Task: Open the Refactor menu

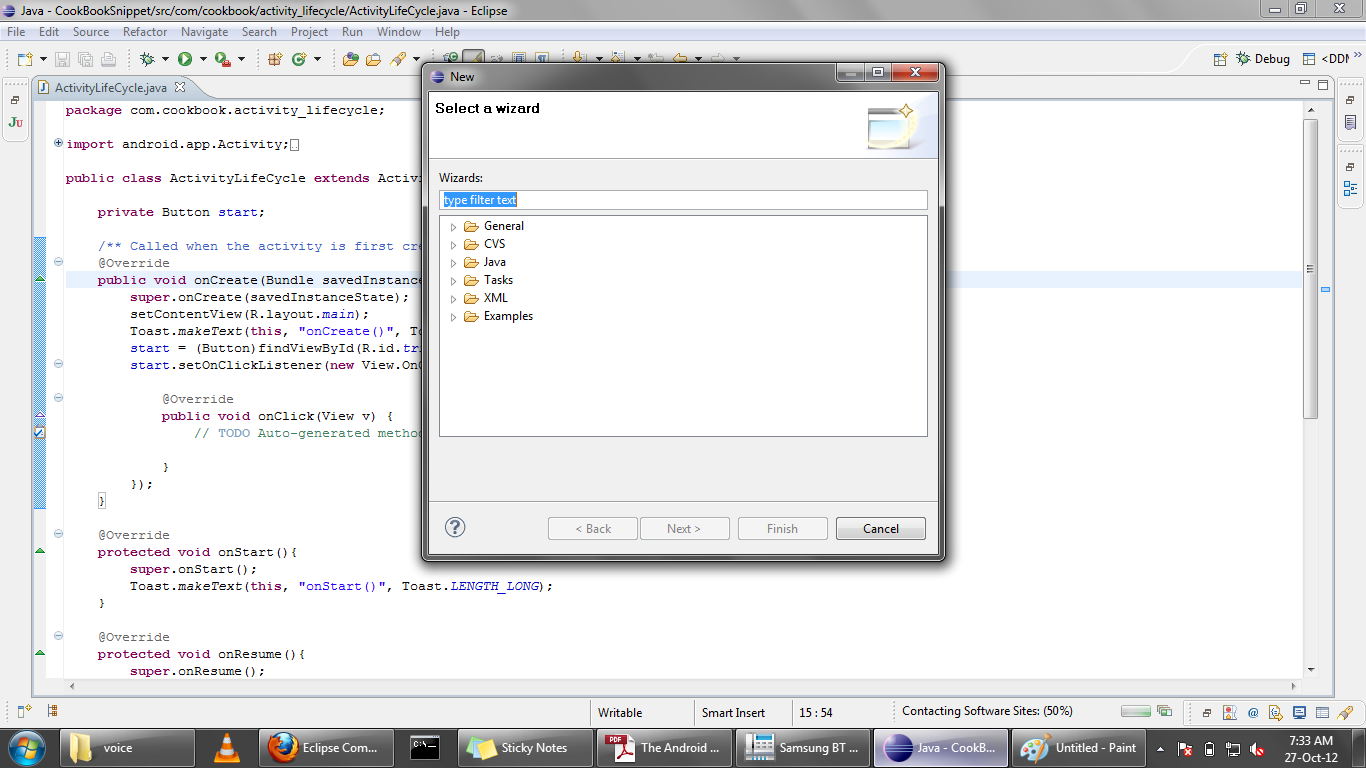Action: point(145,32)
